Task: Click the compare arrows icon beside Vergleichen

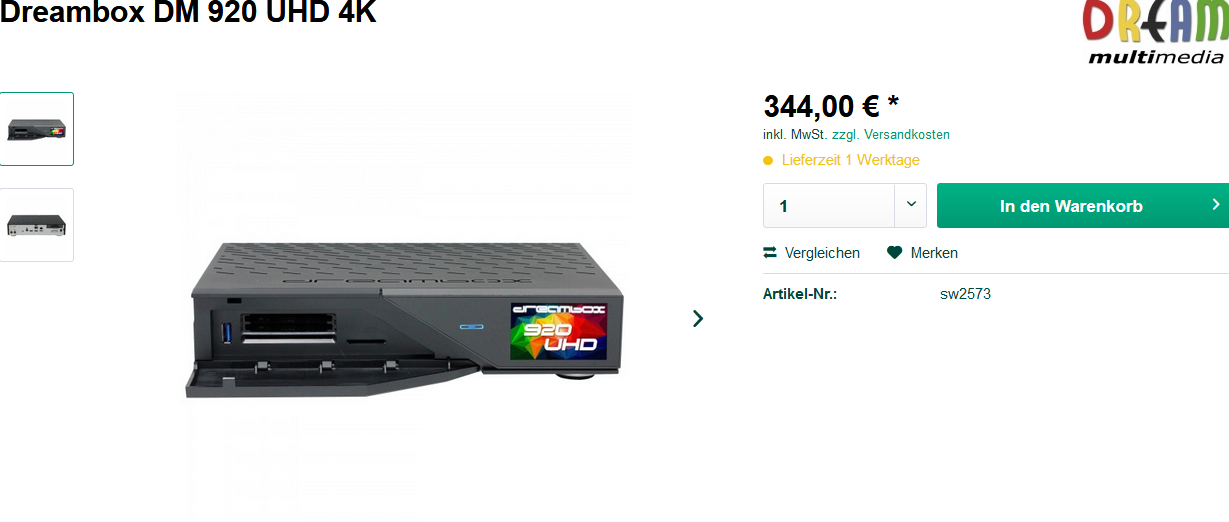Action: click(770, 253)
